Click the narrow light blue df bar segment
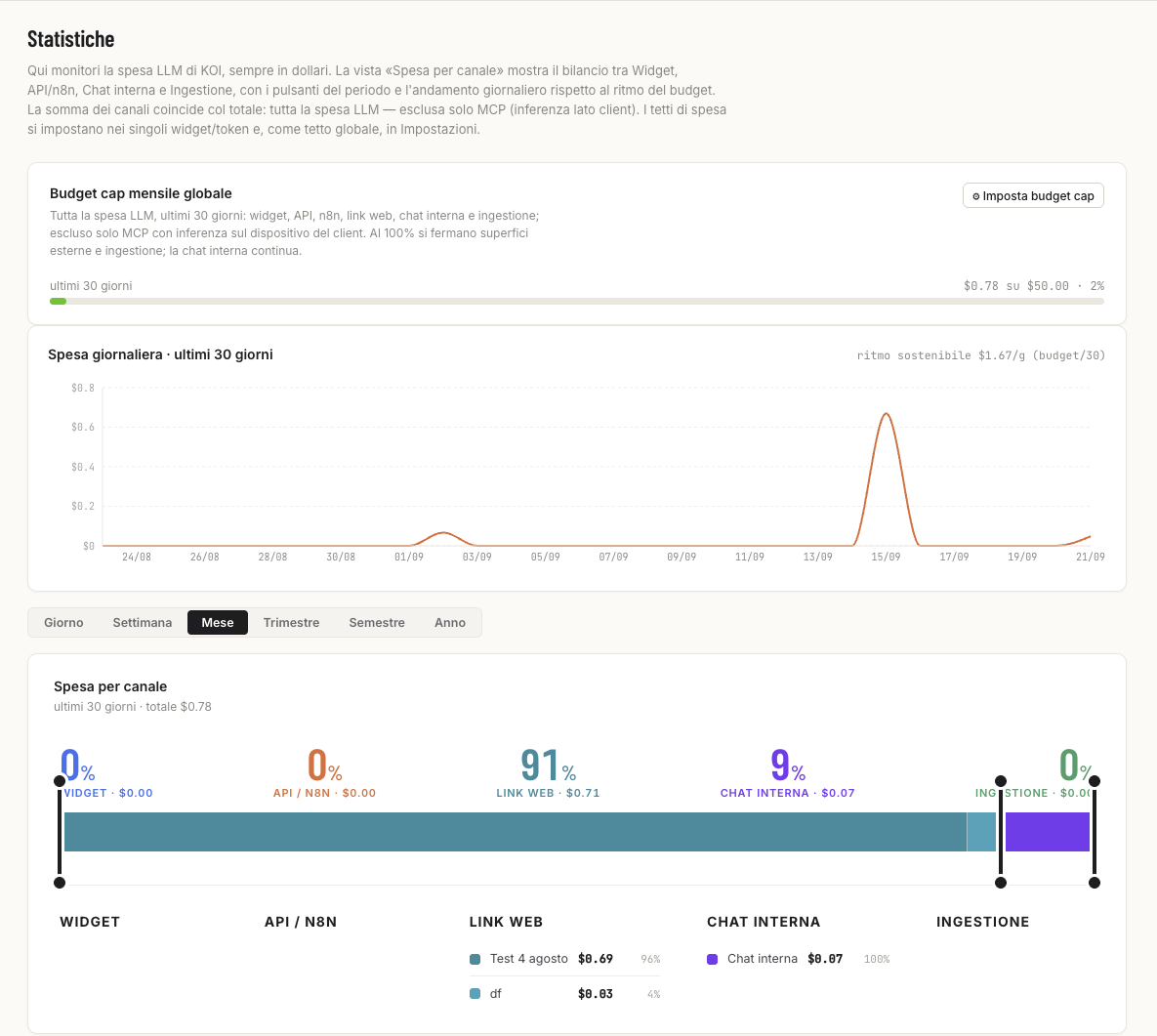The height and width of the screenshot is (1036, 1157). [981, 832]
